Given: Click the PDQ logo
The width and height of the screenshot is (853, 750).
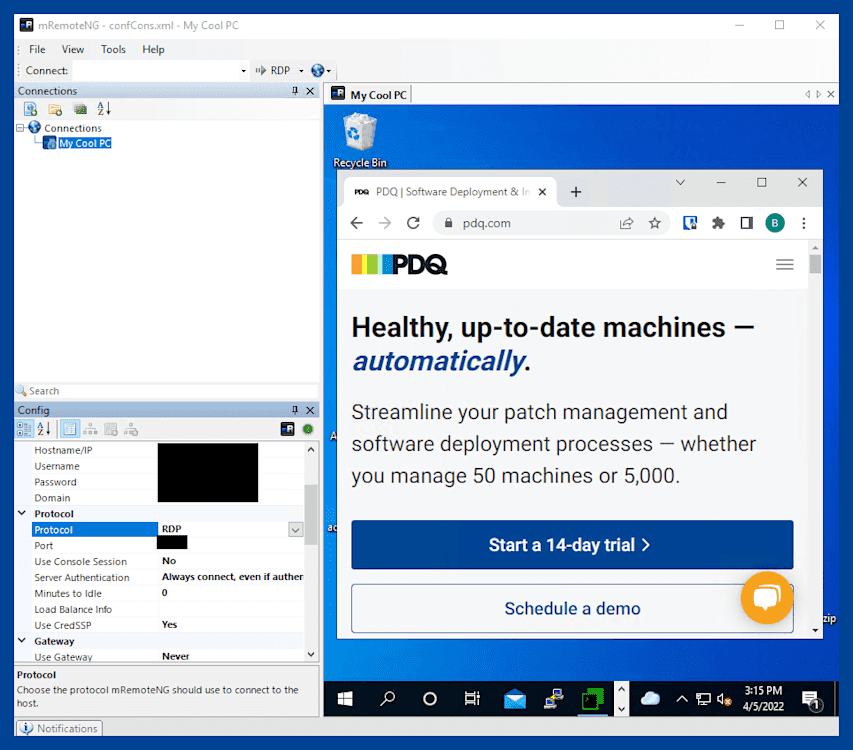Looking at the screenshot, I should [x=399, y=264].
